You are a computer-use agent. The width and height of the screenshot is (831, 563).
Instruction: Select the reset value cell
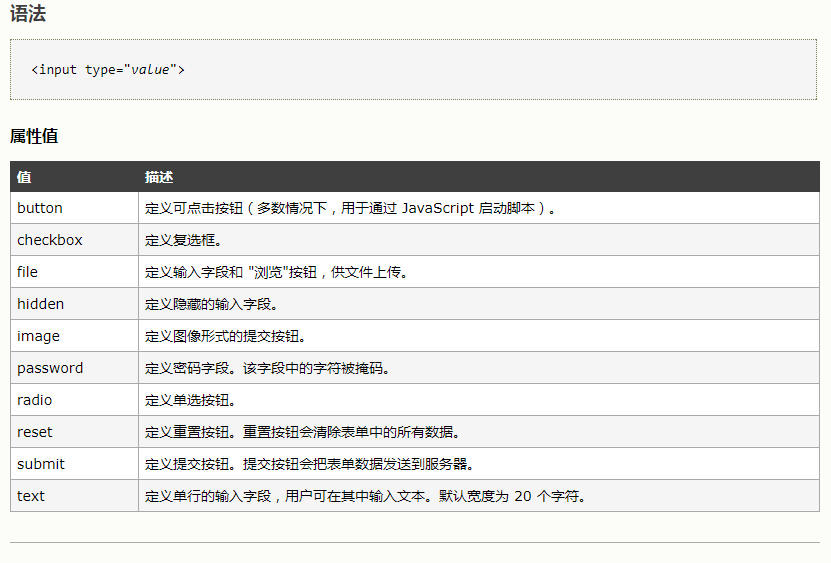tap(74, 432)
